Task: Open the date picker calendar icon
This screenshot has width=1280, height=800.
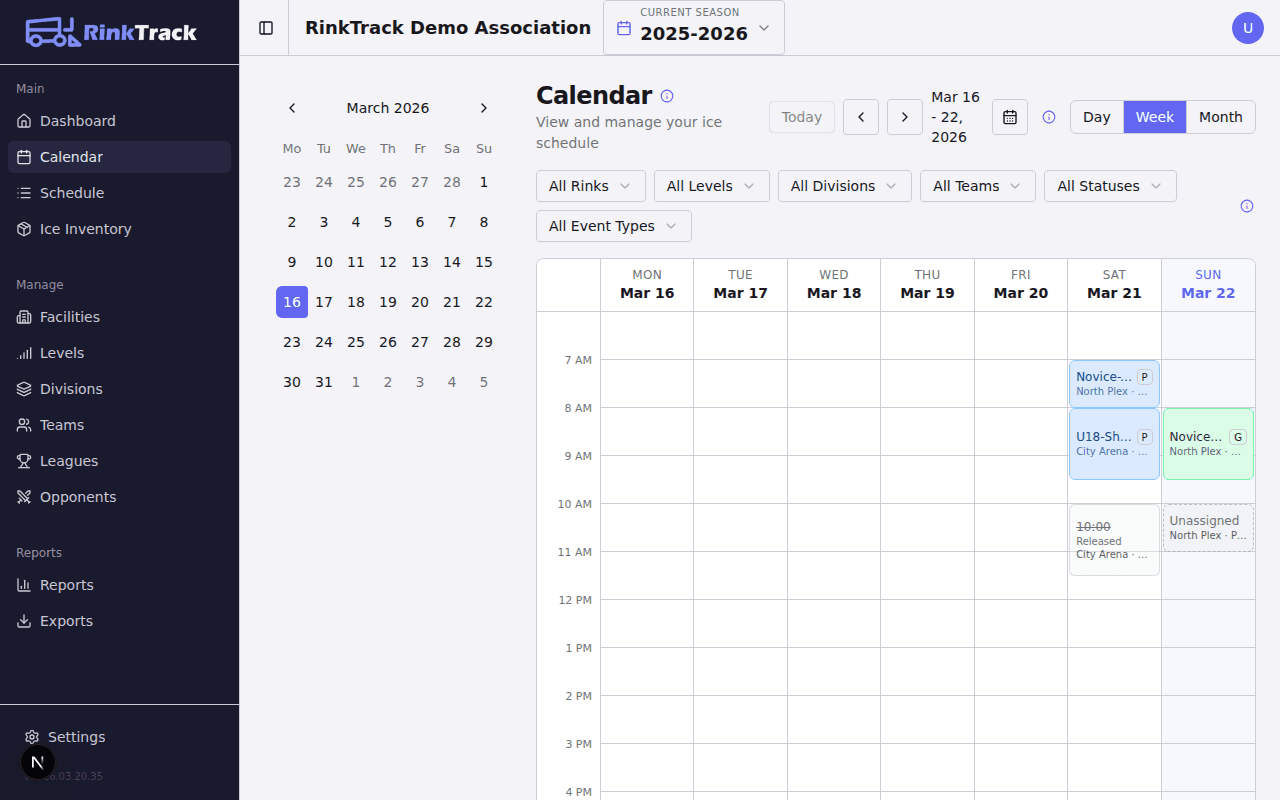Action: [1009, 117]
